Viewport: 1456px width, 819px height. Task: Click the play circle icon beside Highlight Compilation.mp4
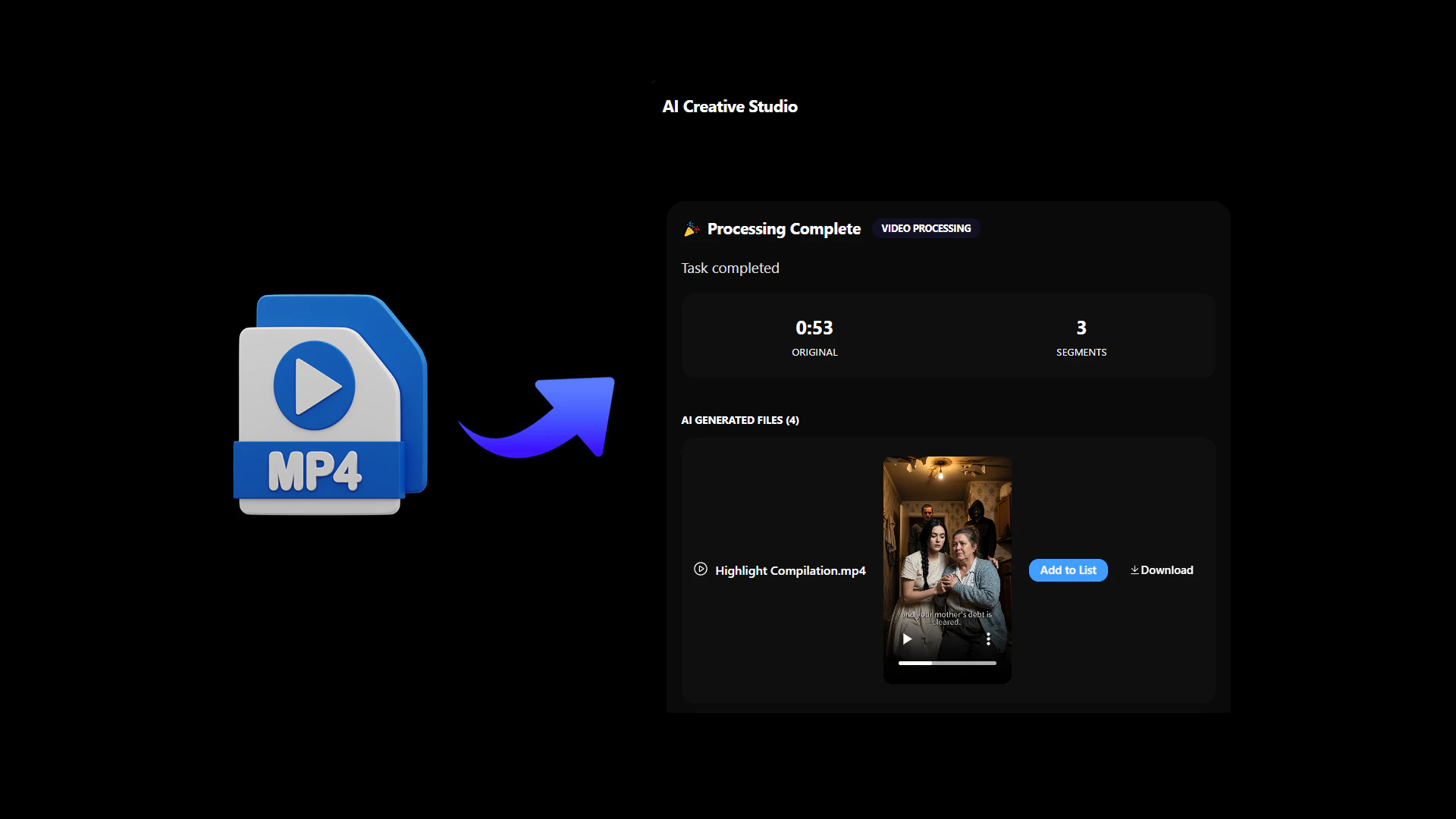point(700,570)
